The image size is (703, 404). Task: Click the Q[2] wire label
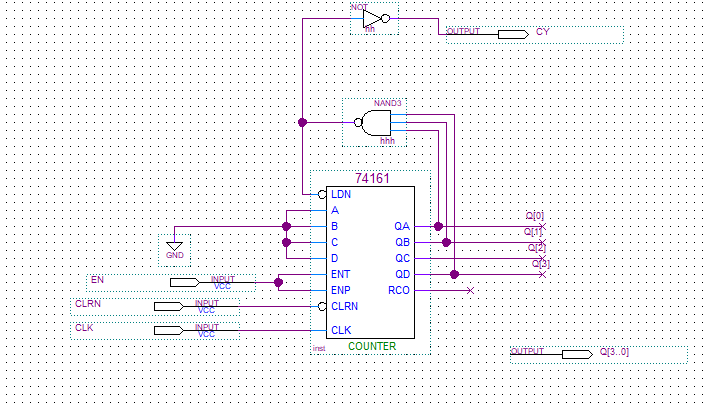[x=536, y=248]
